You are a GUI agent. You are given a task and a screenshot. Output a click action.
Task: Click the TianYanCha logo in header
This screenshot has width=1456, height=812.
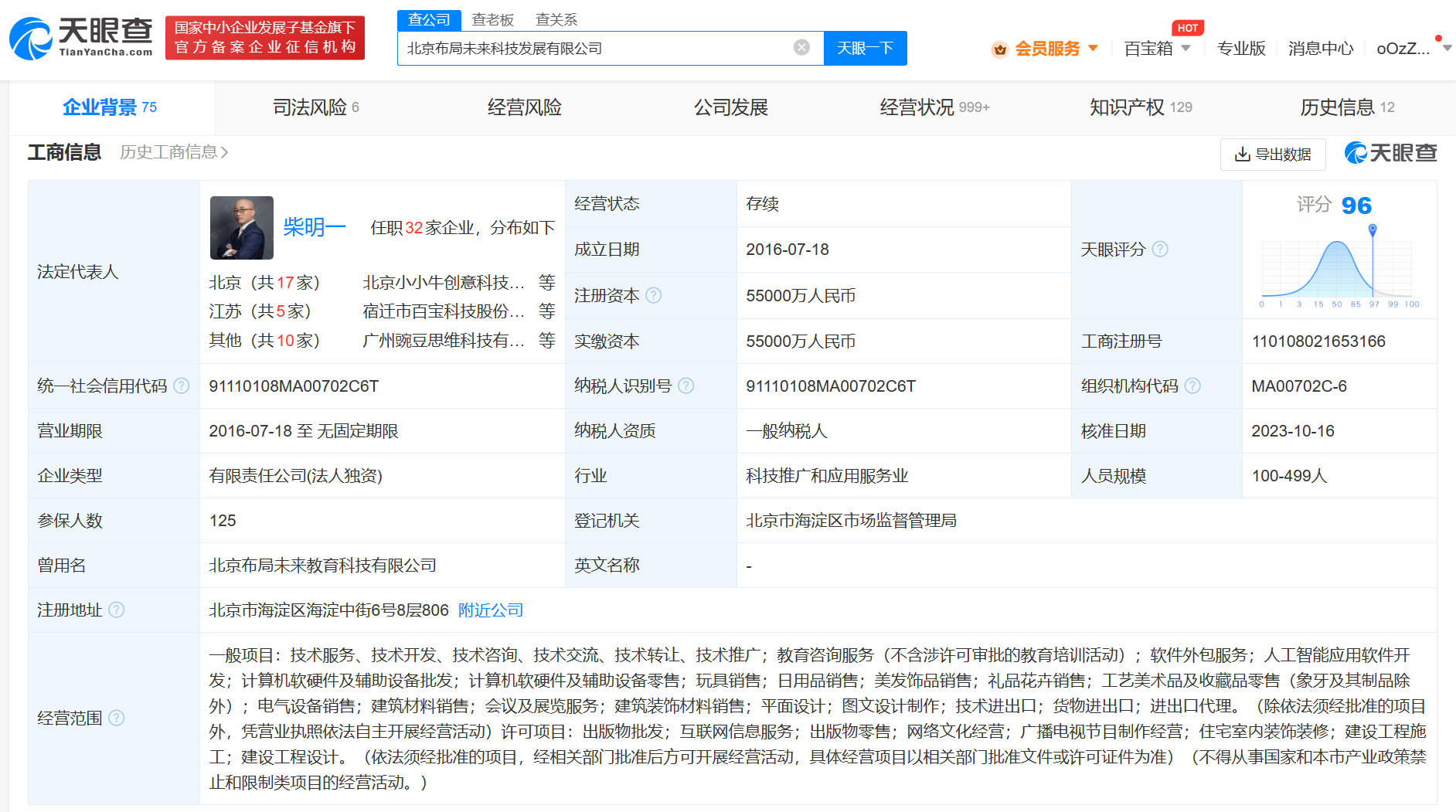(x=81, y=38)
